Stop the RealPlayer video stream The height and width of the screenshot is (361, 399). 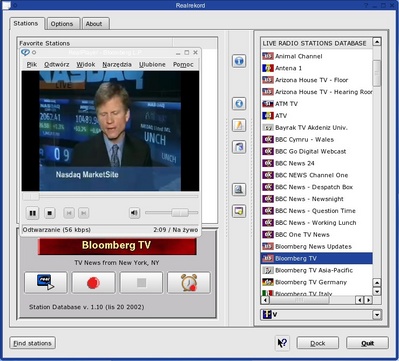[50, 213]
